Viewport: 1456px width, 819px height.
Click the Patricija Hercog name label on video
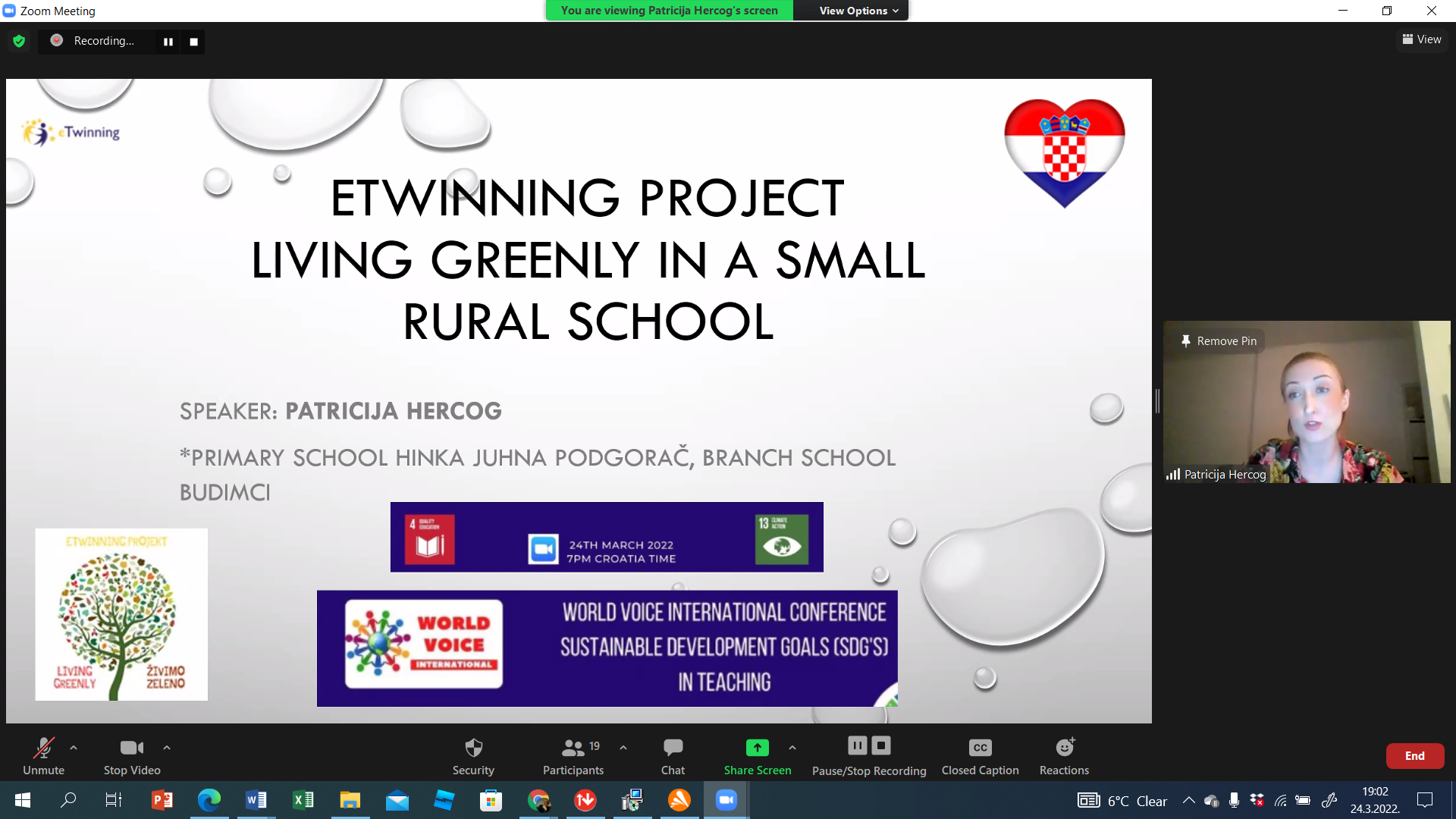(1225, 475)
